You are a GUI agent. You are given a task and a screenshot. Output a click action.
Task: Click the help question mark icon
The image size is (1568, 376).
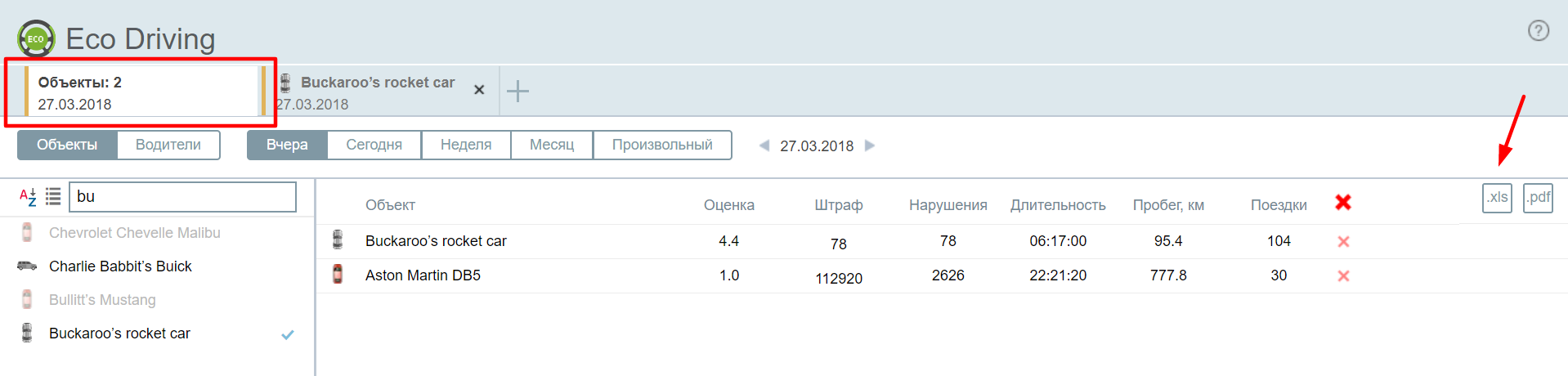click(x=1538, y=31)
